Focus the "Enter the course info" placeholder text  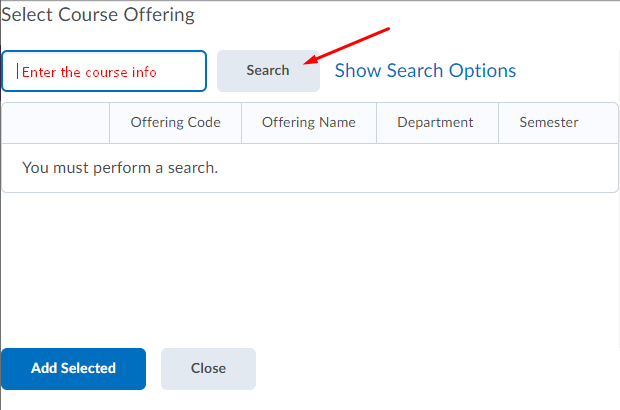[89, 72]
